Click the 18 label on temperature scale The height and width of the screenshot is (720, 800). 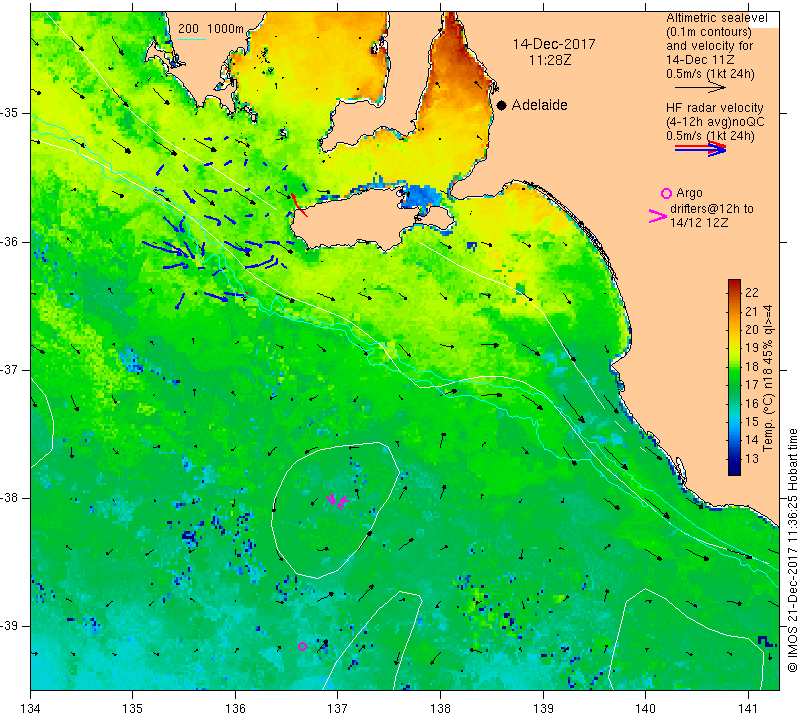[x=752, y=366]
